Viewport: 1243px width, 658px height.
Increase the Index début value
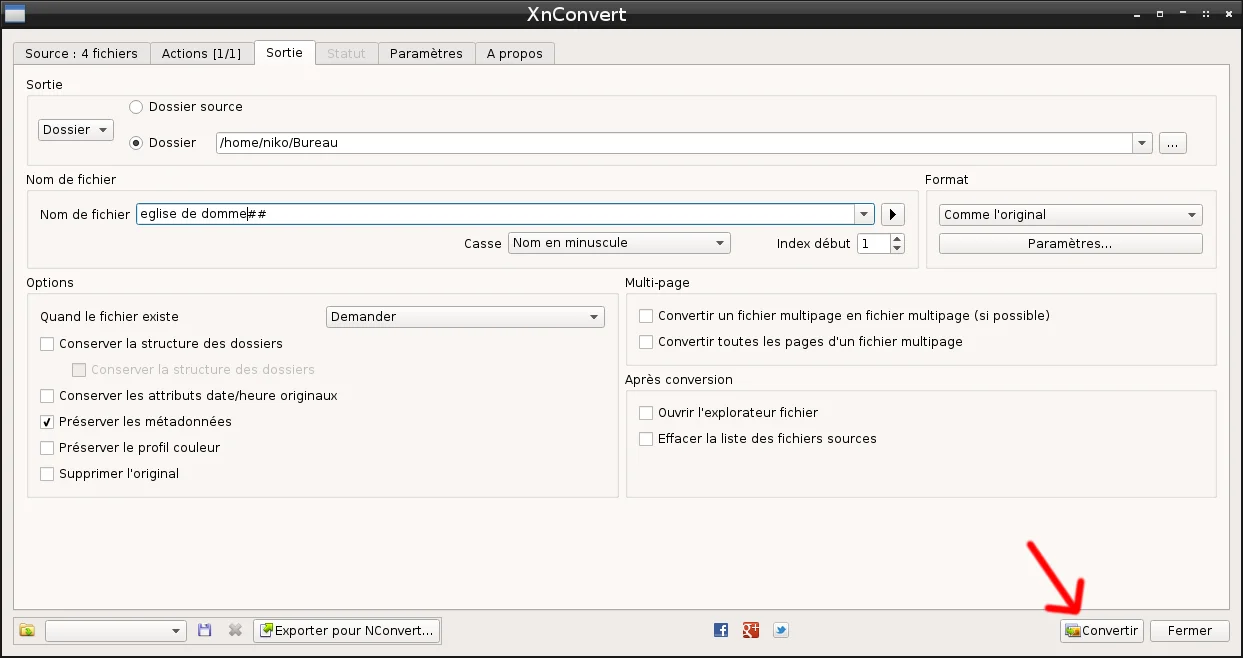(x=897, y=238)
